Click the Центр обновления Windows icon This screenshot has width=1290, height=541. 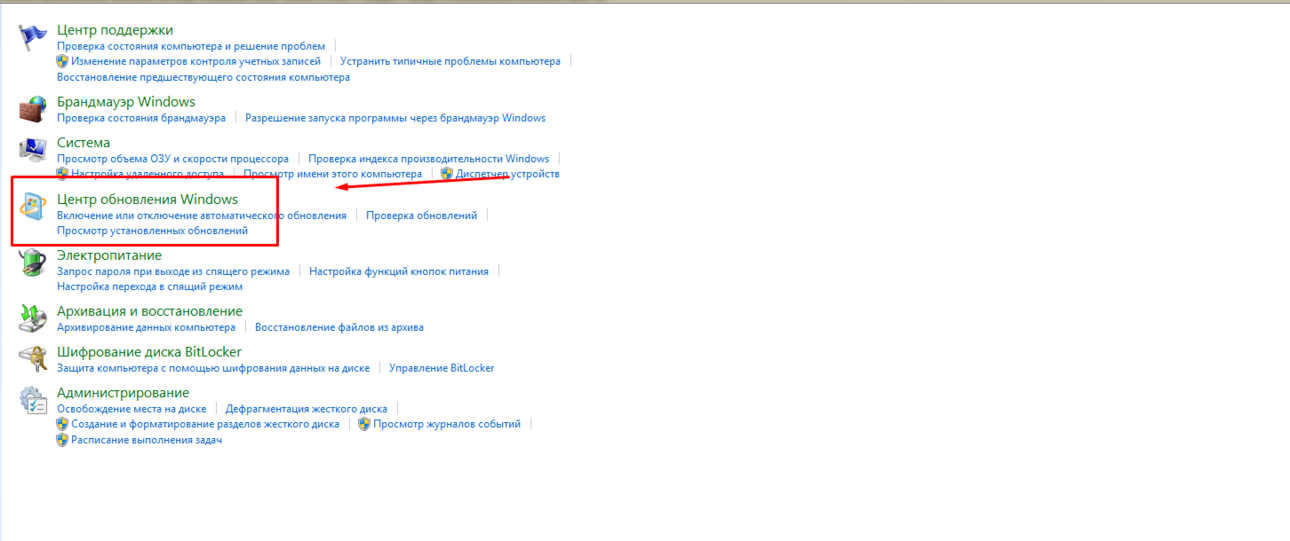[34, 207]
